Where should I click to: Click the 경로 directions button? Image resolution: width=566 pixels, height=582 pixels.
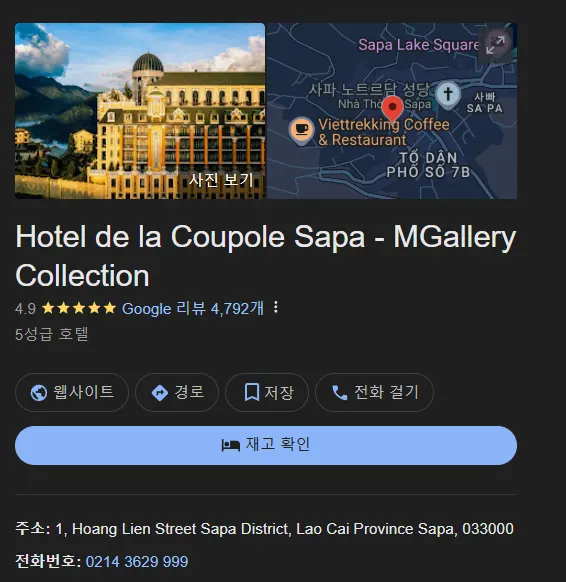click(x=177, y=392)
